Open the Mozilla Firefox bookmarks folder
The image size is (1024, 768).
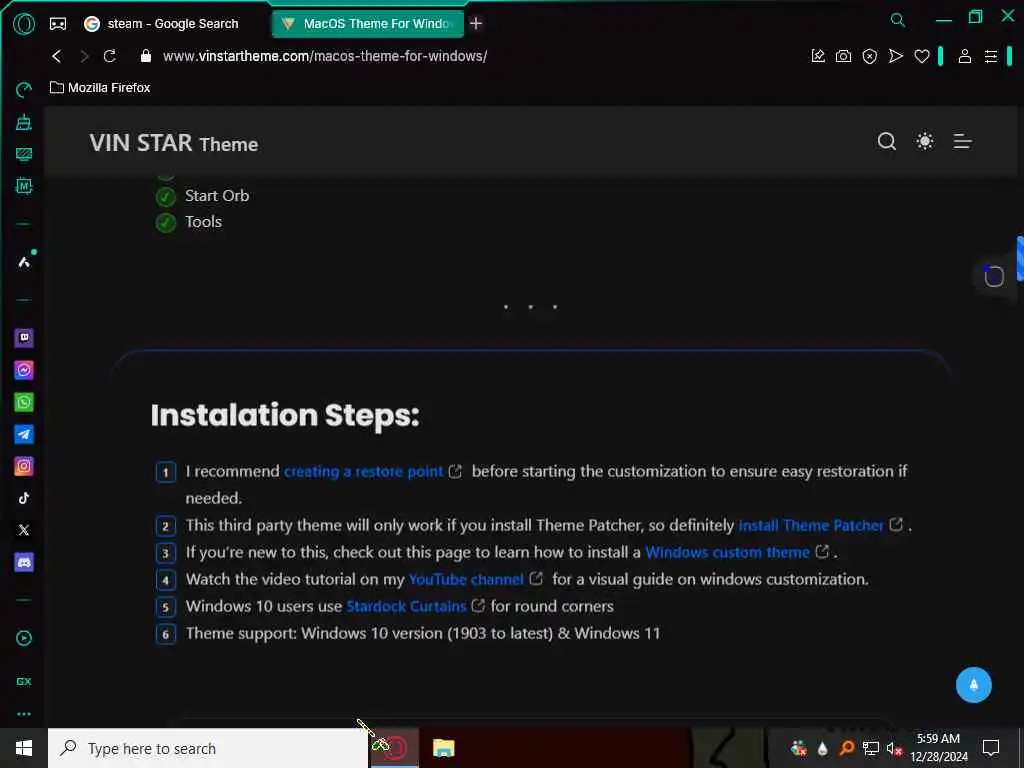(100, 88)
